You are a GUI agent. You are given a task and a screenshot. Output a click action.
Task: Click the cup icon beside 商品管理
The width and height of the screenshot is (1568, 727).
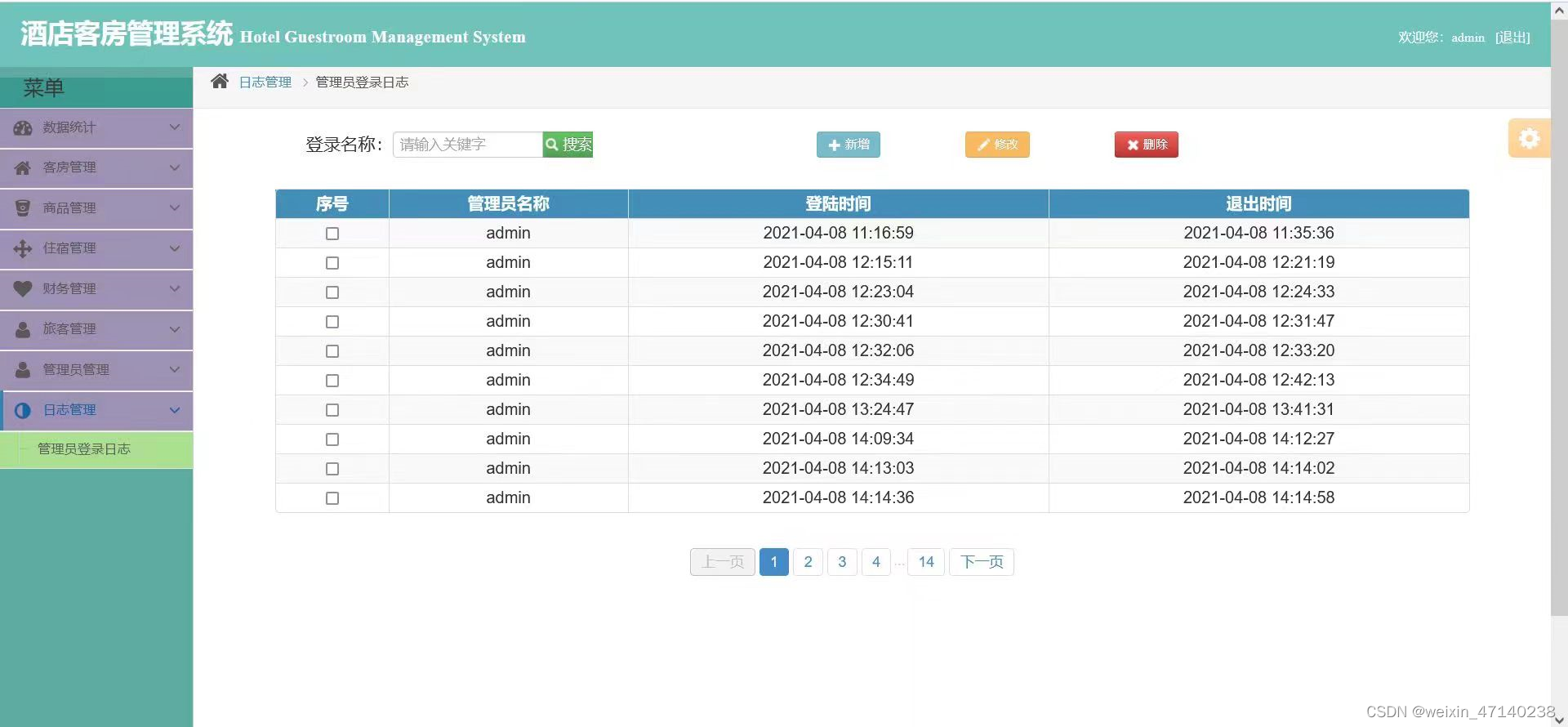point(23,208)
